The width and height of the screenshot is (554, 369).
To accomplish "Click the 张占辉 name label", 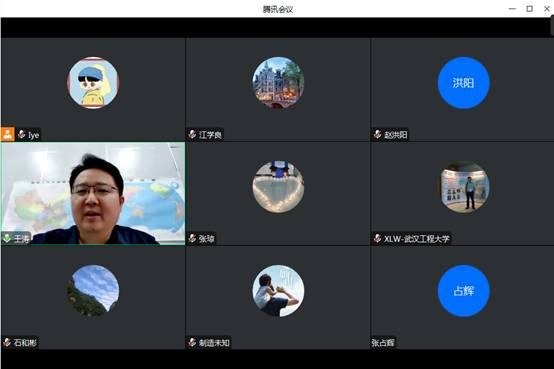I will [383, 342].
